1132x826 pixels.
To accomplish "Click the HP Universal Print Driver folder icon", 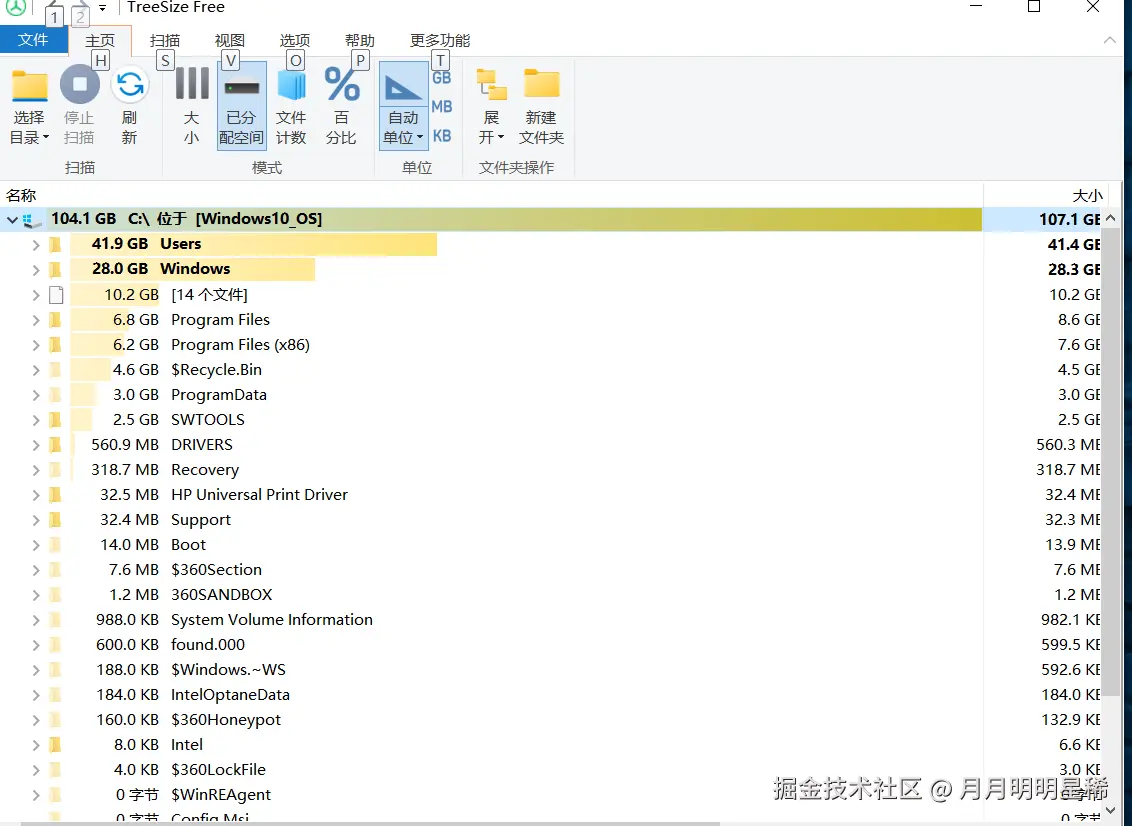I will tap(56, 495).
